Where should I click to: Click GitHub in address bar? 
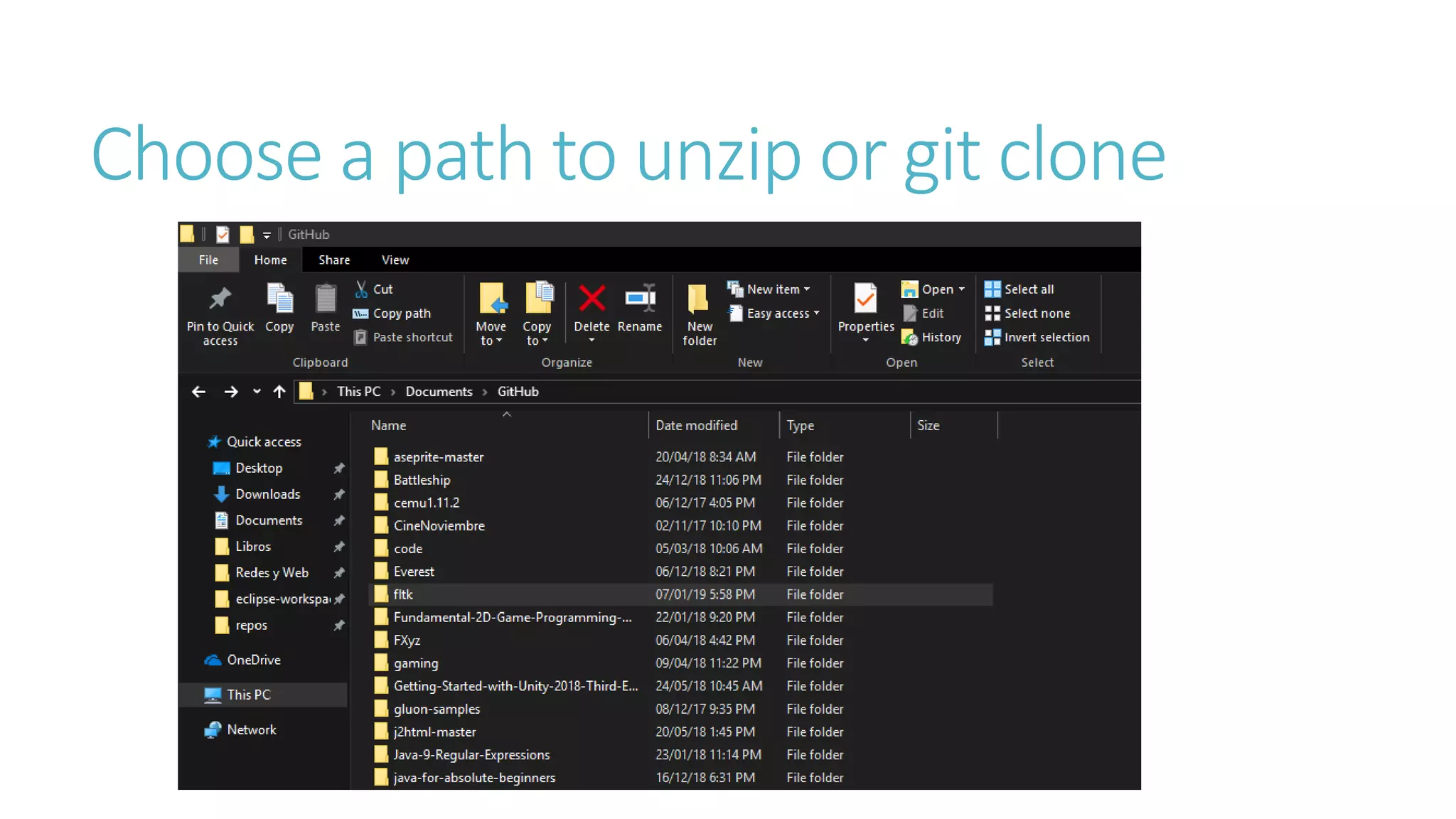click(x=518, y=392)
